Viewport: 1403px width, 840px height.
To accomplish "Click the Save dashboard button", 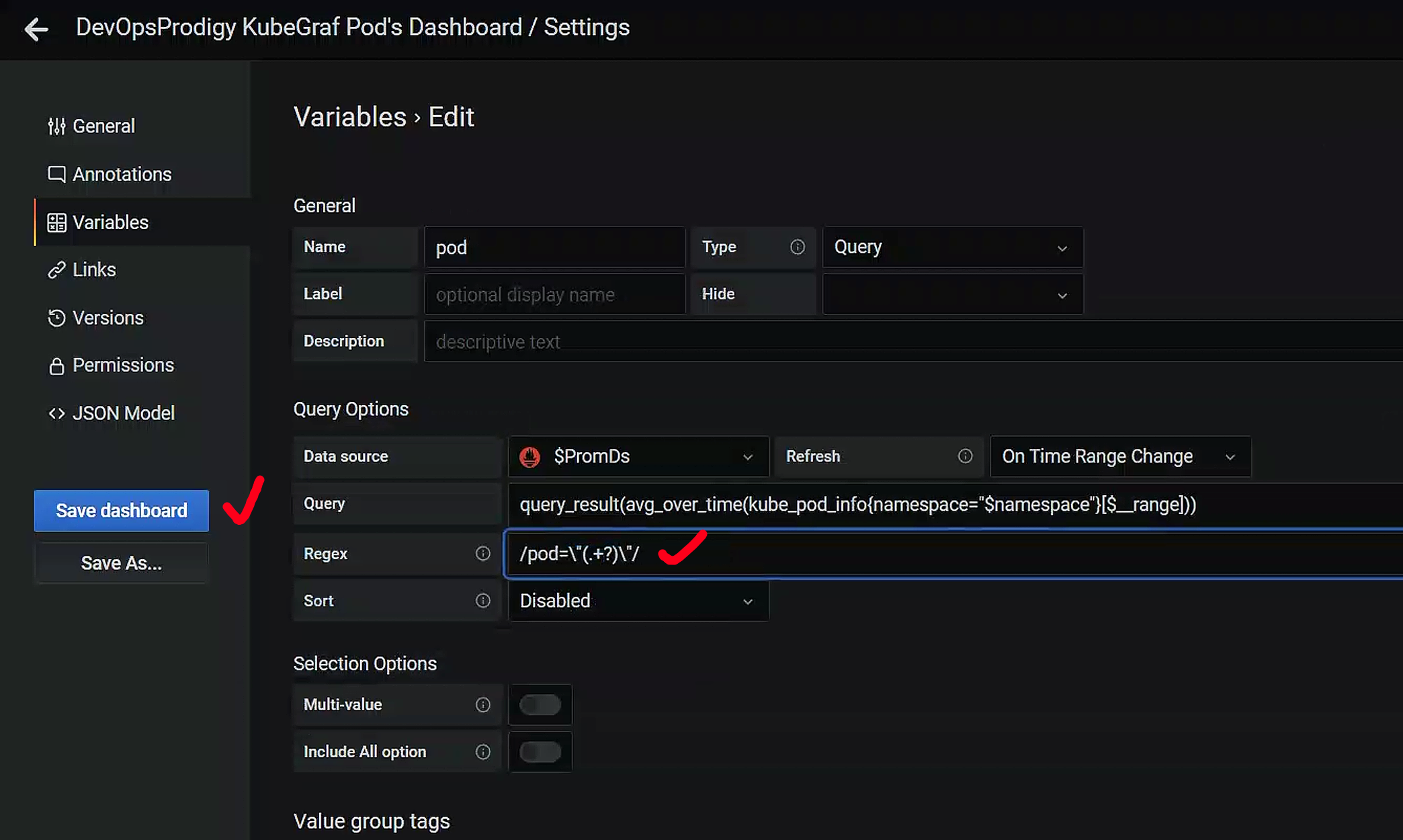I will pos(122,511).
